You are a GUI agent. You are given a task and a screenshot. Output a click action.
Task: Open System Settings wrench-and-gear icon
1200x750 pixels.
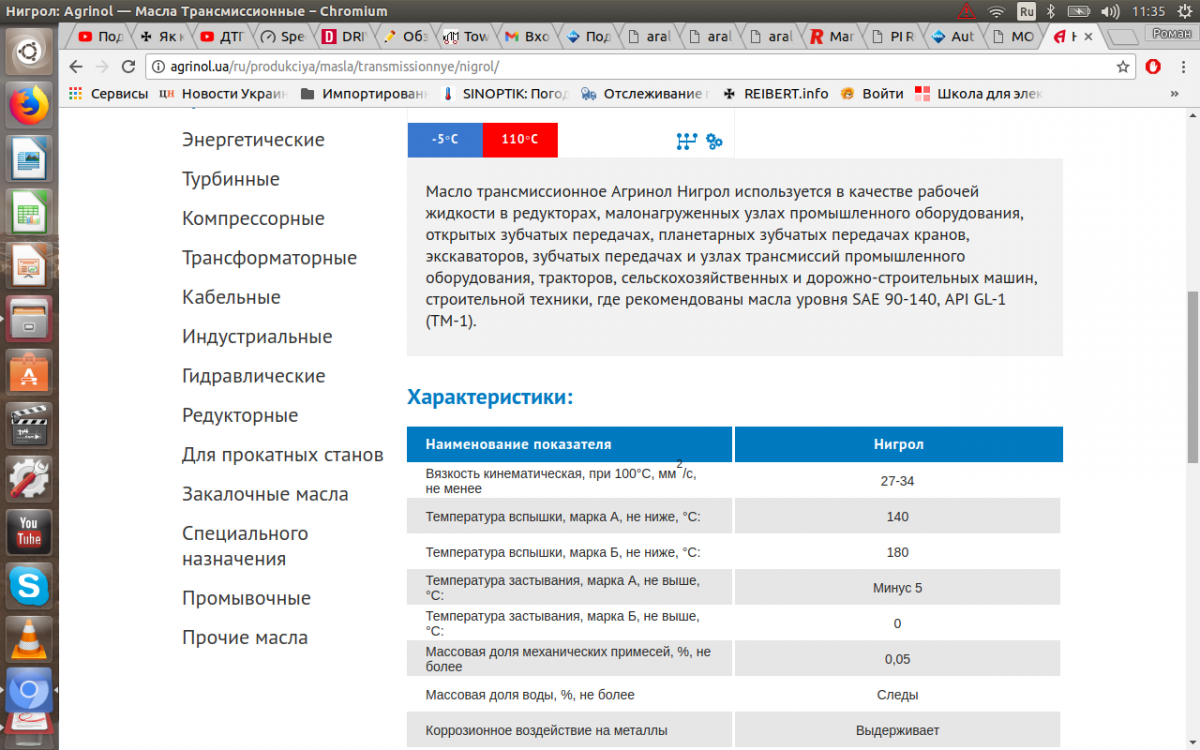[x=29, y=481]
